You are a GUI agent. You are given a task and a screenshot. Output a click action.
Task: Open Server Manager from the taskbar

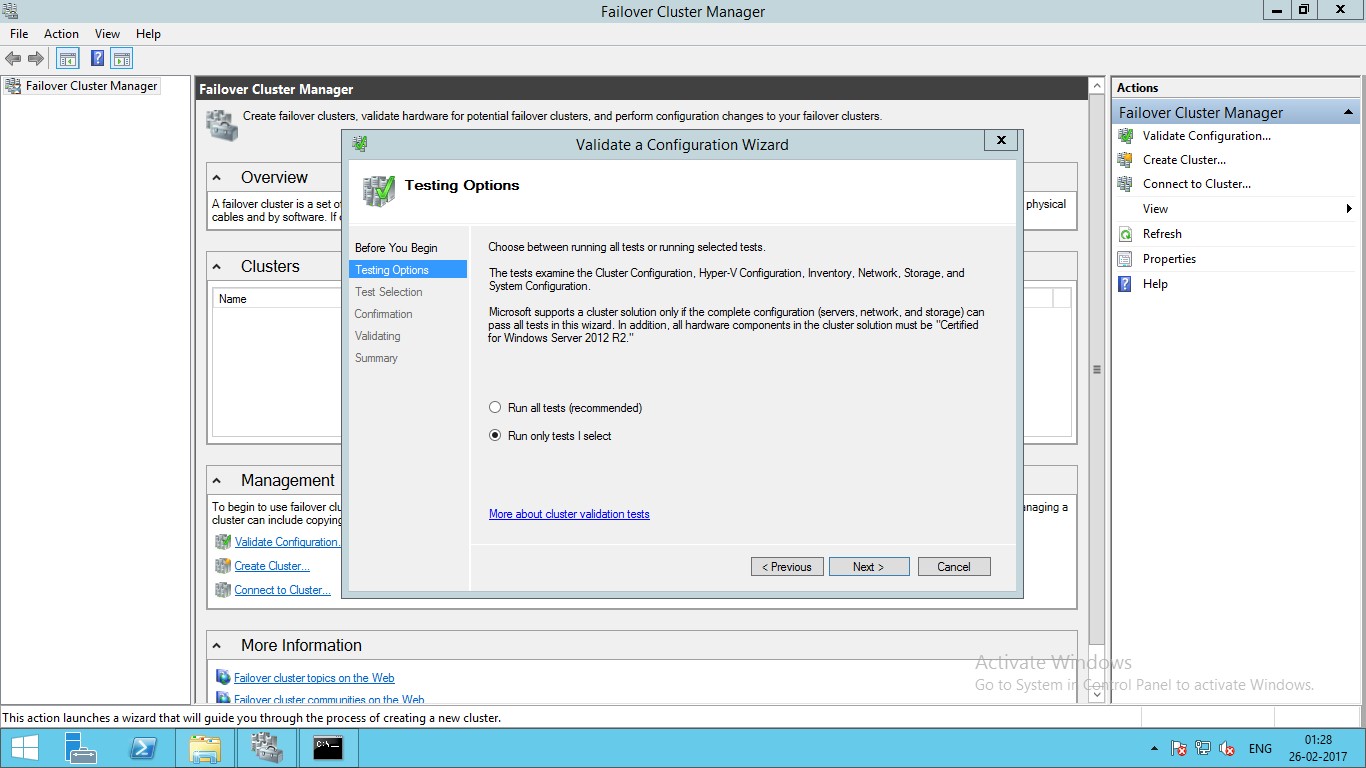click(80, 748)
